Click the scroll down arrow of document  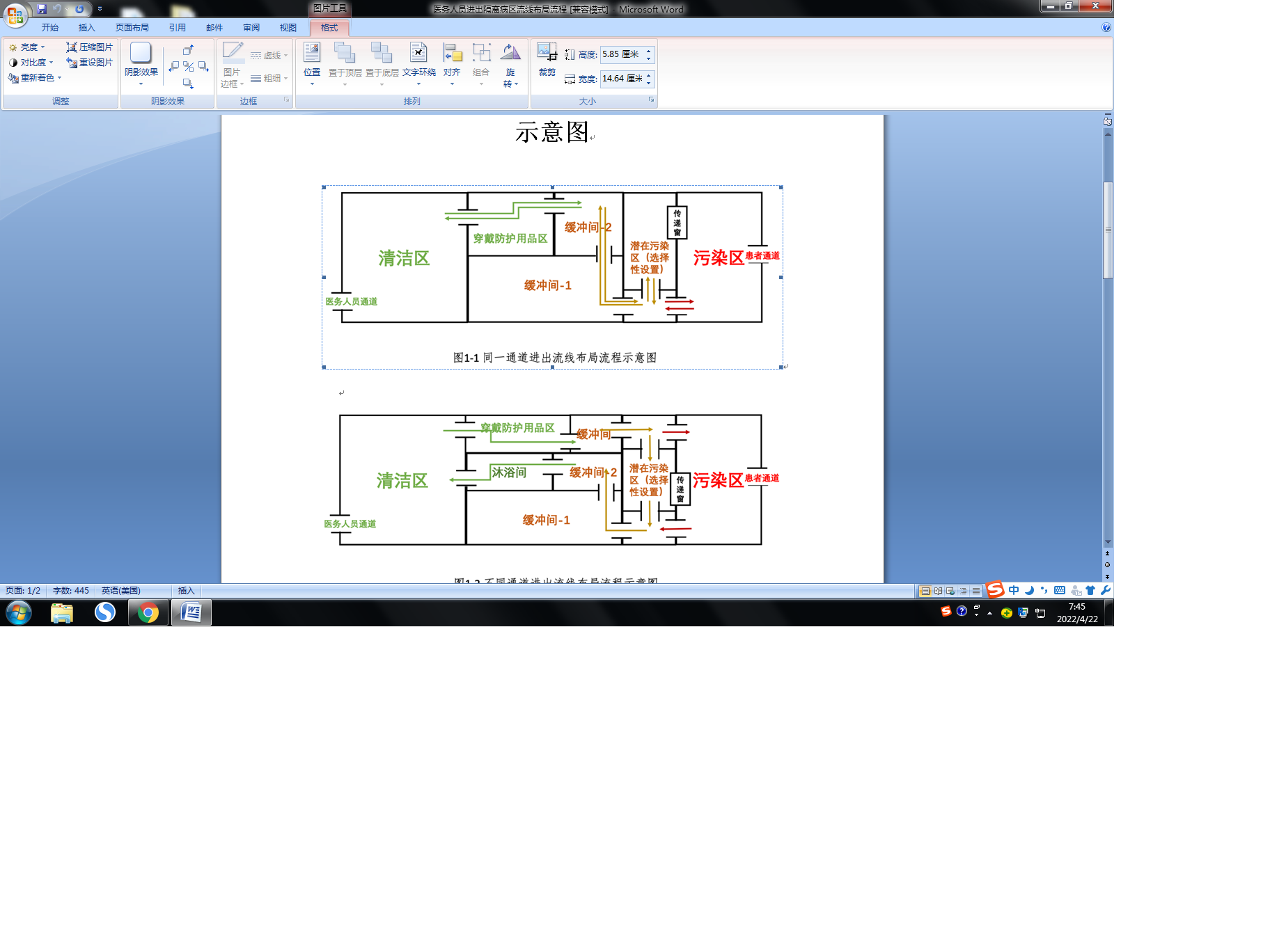click(x=1108, y=542)
